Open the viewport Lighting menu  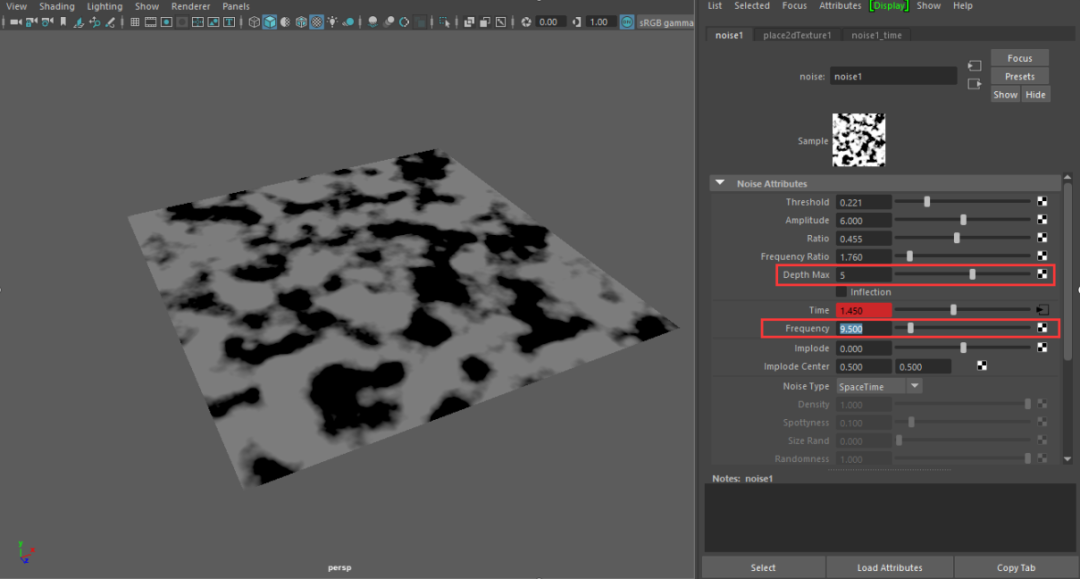105,6
